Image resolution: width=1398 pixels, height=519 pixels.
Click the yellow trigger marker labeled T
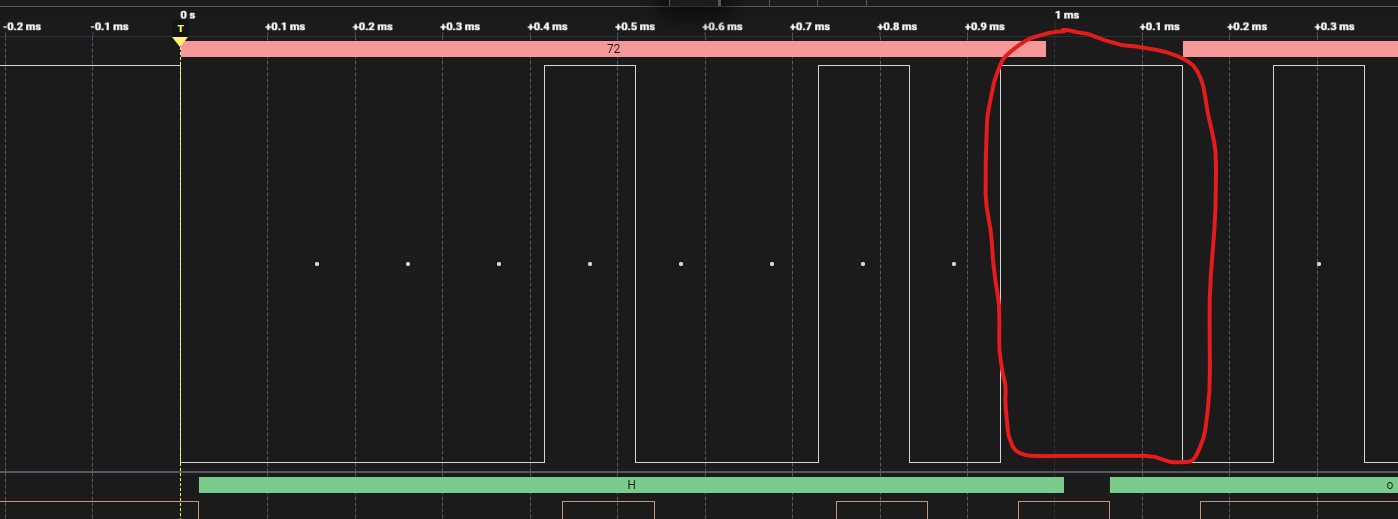point(180,41)
